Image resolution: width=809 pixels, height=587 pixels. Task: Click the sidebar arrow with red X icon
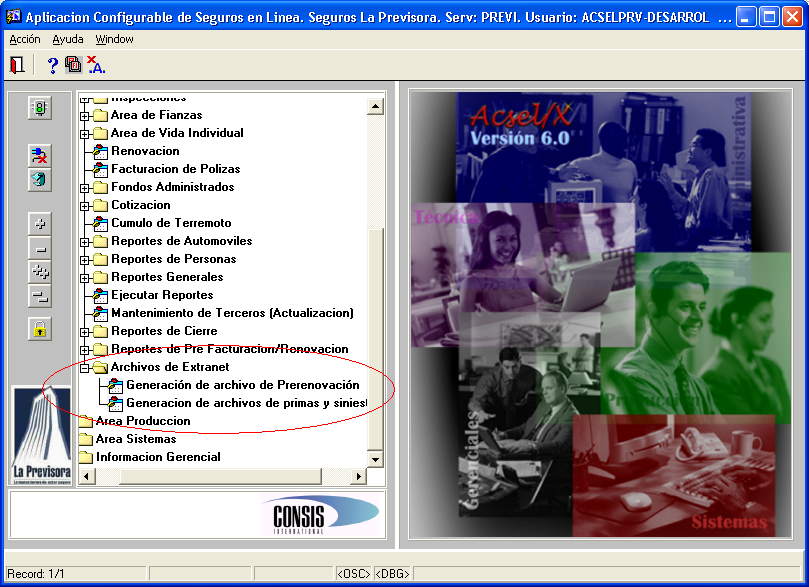point(40,156)
